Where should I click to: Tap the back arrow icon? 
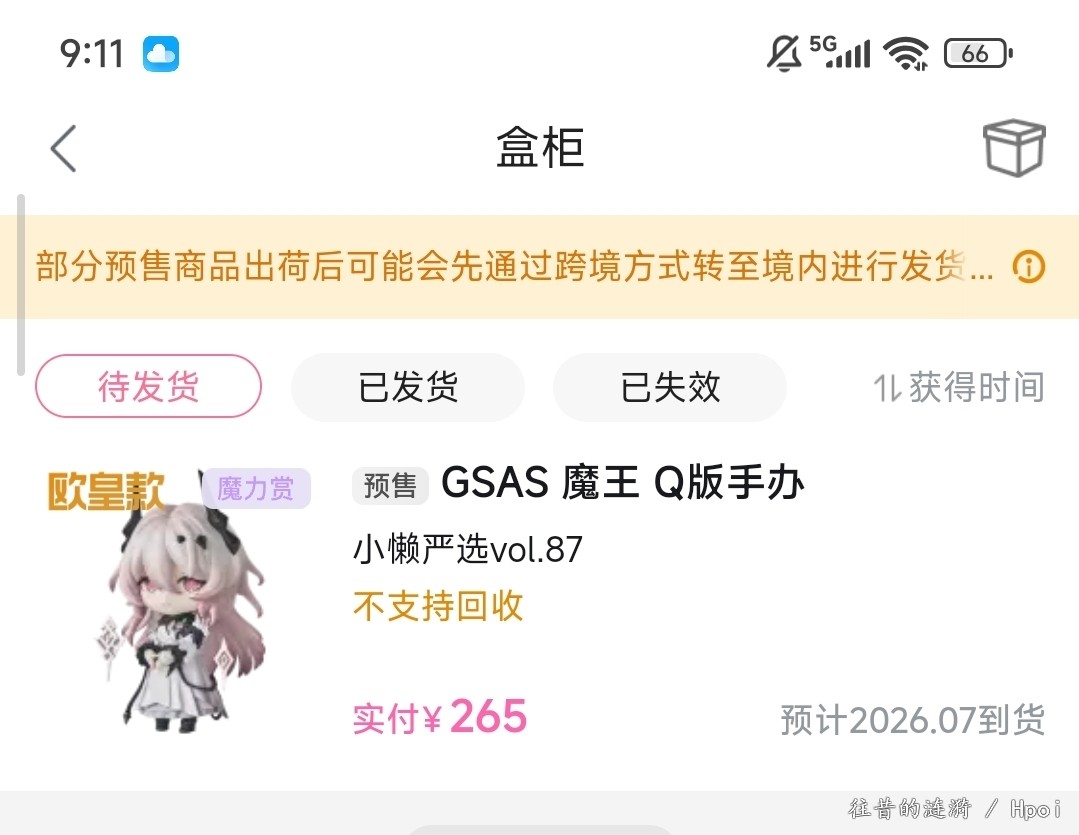tap(63, 148)
